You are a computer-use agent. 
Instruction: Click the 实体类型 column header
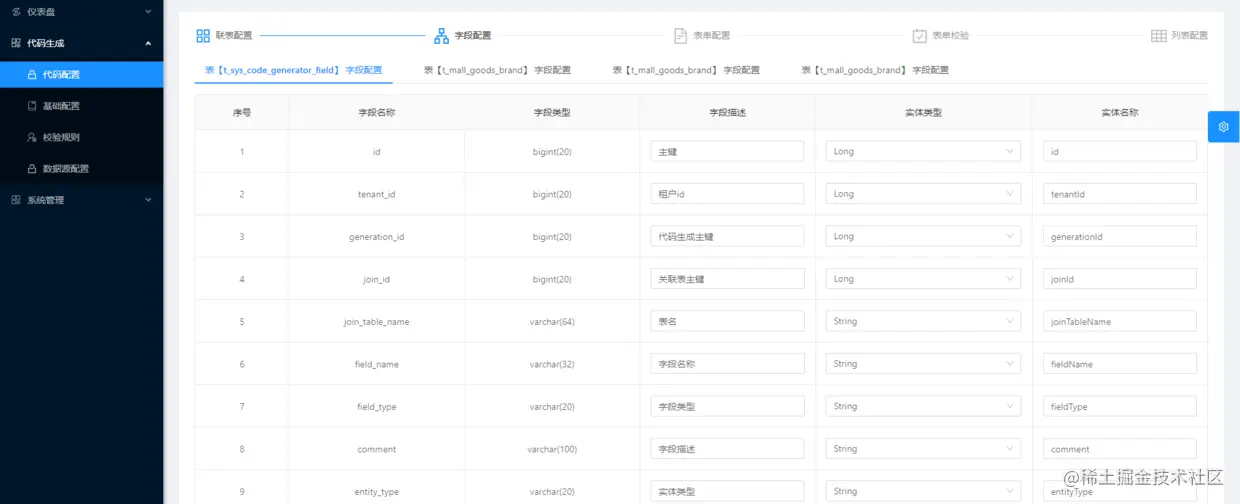[923, 112]
